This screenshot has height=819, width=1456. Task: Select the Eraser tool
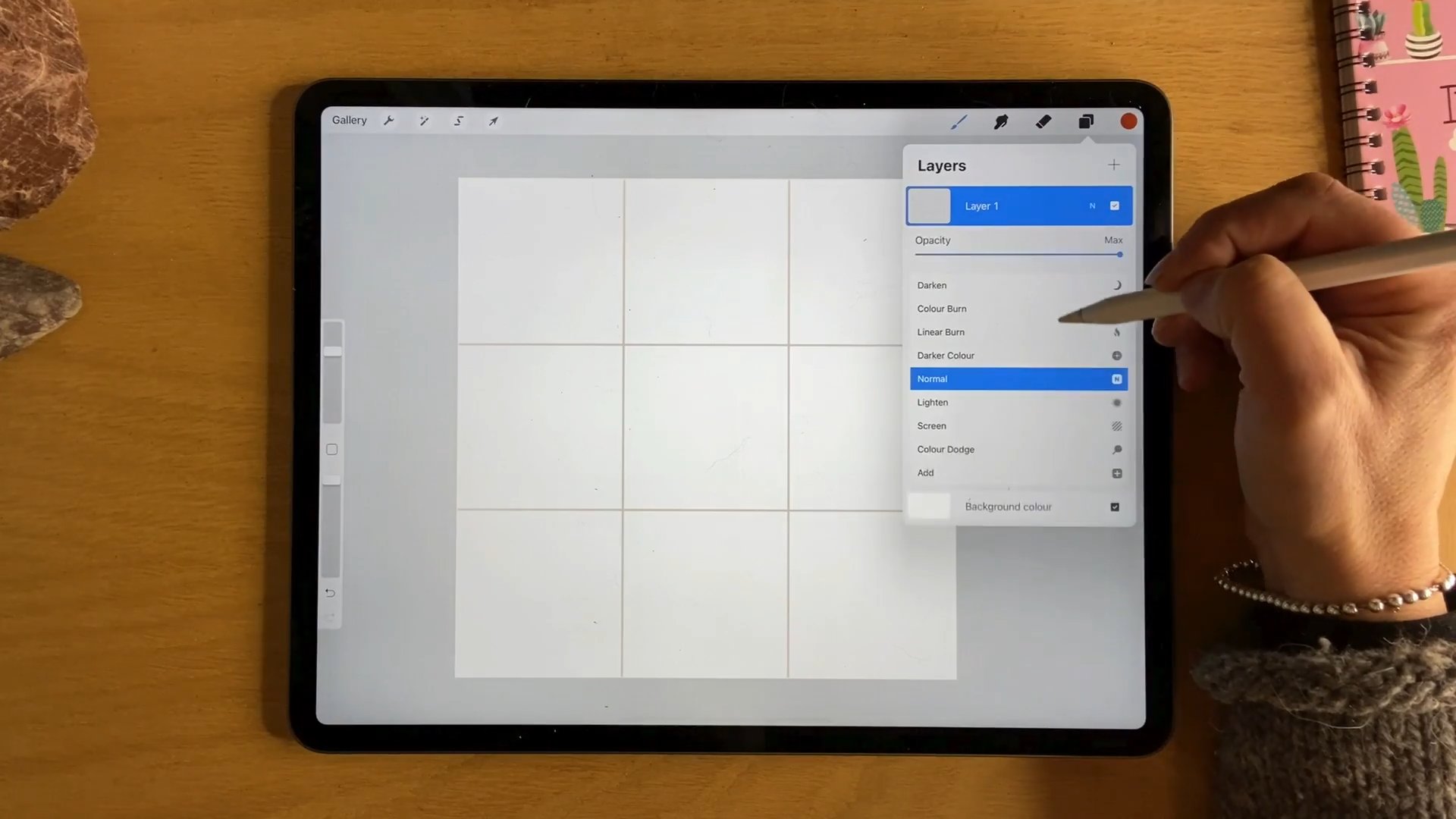[x=1043, y=121]
